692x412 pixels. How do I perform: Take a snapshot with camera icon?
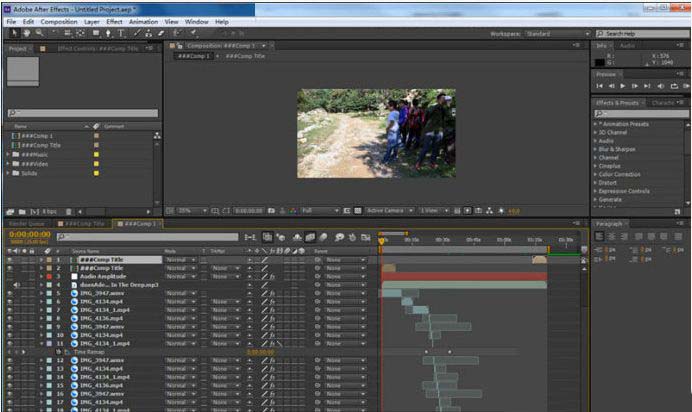pos(272,211)
